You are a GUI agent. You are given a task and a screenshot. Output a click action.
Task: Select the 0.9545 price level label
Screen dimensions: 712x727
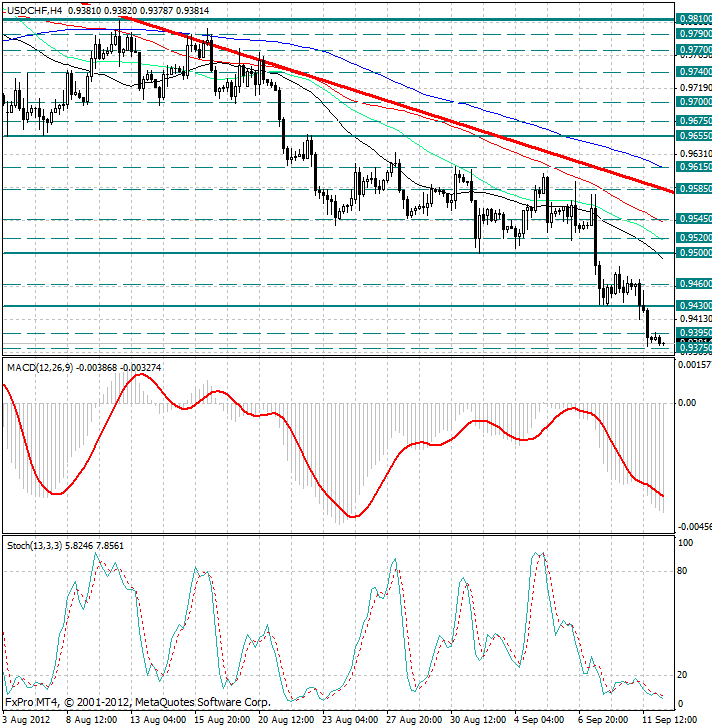(694, 219)
